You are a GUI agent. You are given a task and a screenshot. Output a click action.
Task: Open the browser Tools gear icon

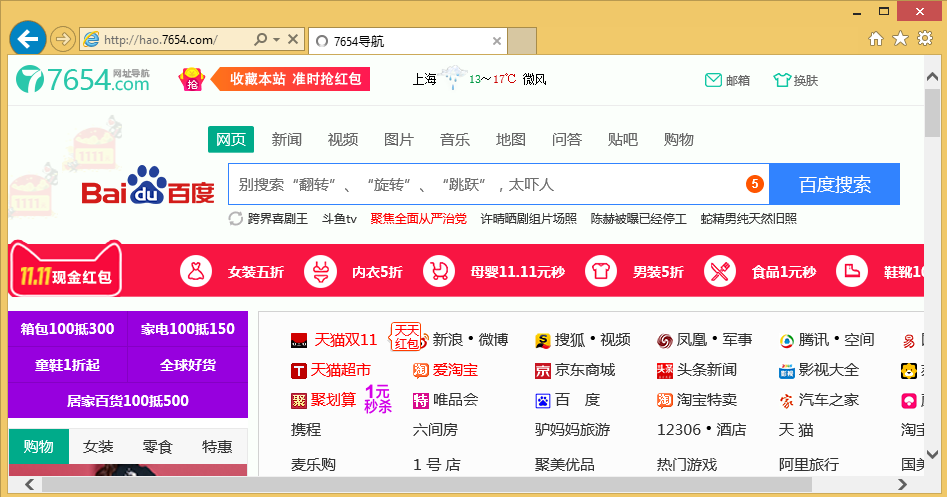click(925, 39)
